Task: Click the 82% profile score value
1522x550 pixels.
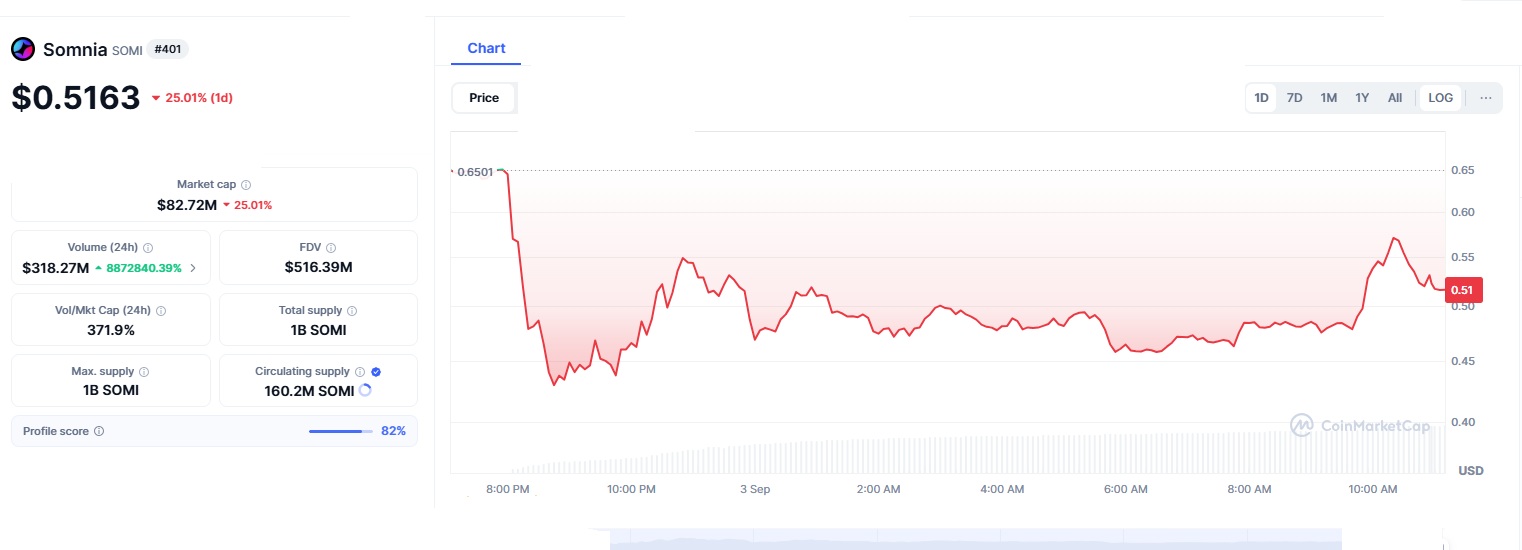Action: coord(394,431)
